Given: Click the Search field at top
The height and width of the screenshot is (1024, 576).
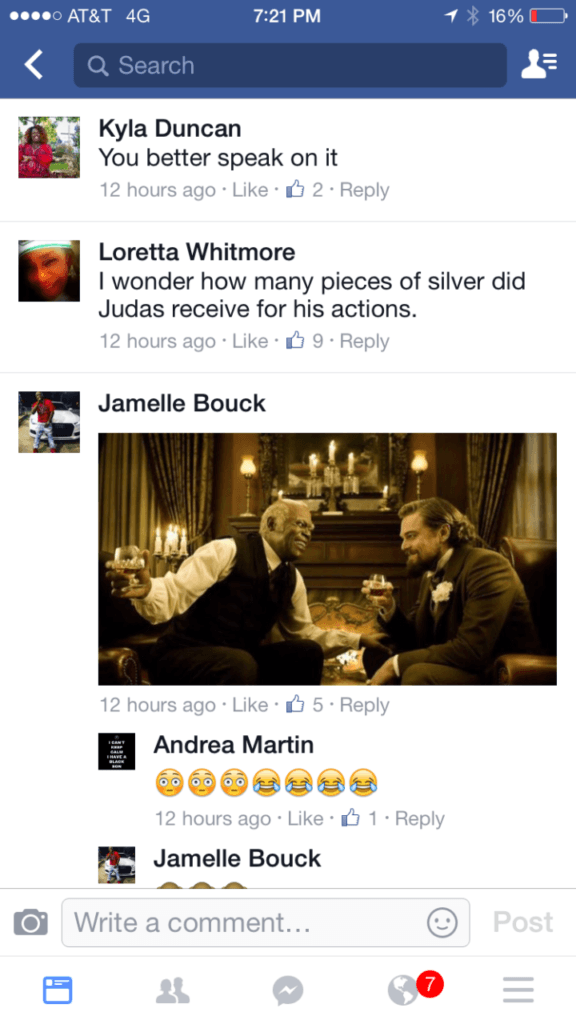Looking at the screenshot, I should tap(290, 65).
